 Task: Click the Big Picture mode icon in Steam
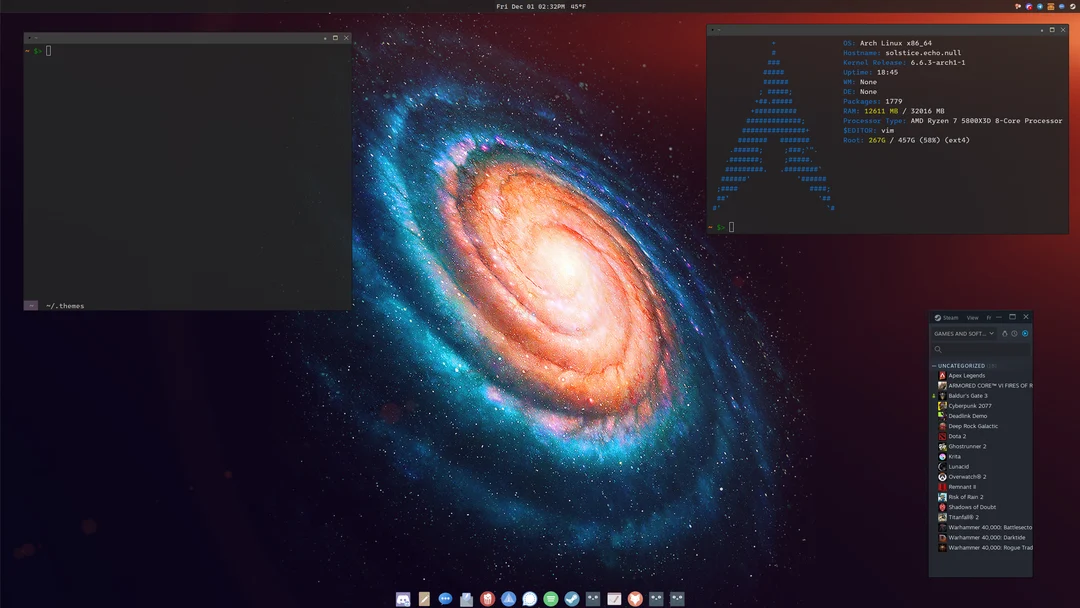(1025, 333)
